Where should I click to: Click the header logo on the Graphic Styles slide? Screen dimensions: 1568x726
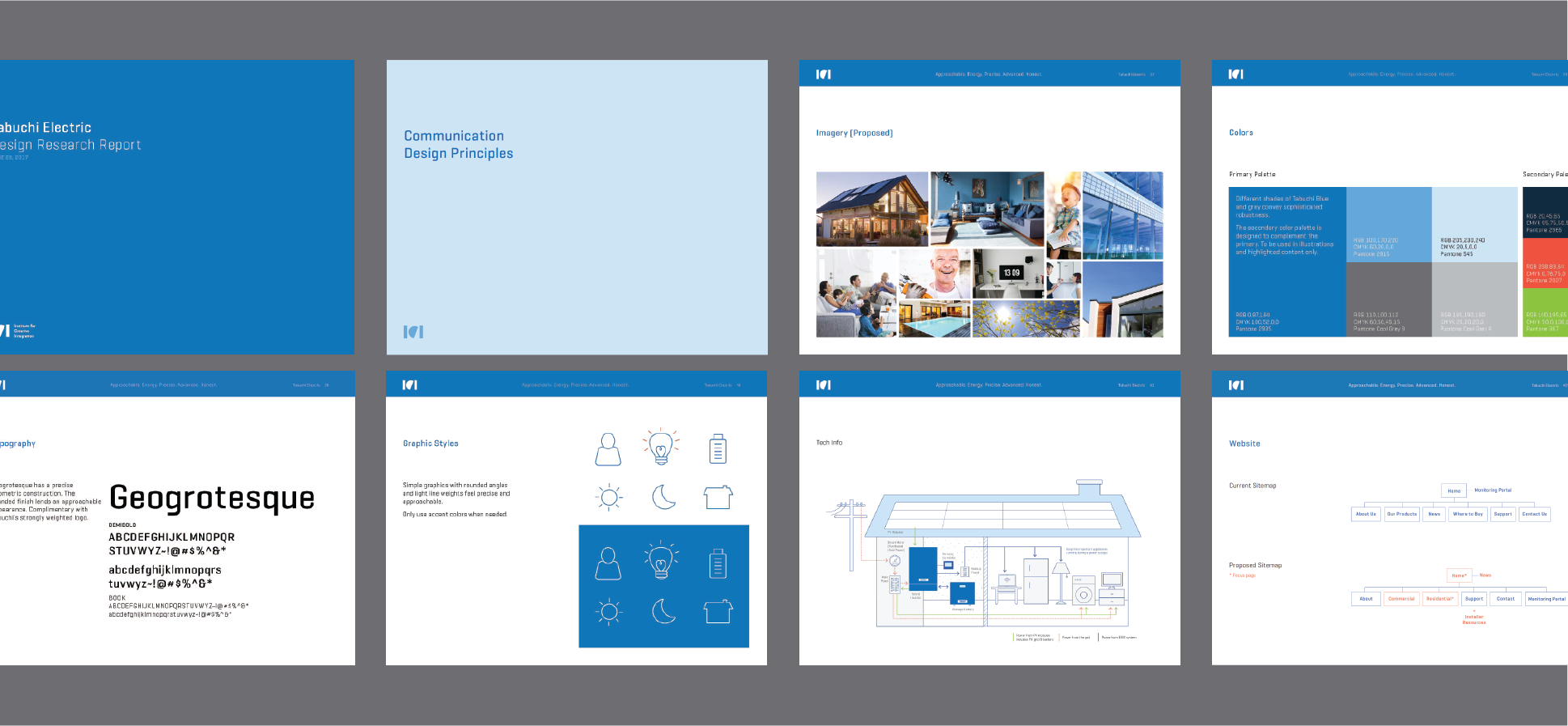tap(410, 385)
